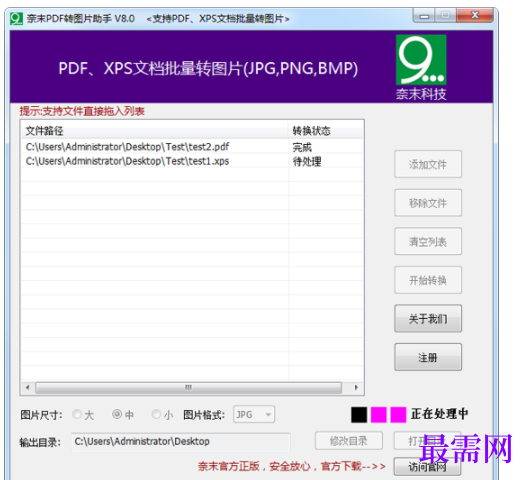Click the 正在处理中 status text
Screen dimensions: 531x480
click(x=439, y=414)
